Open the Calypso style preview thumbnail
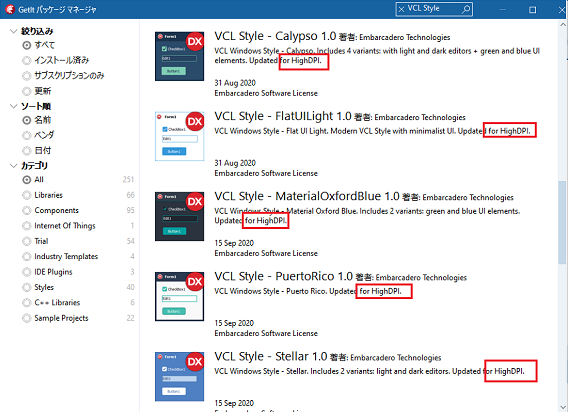Screen dimensions: 568x412 (x=179, y=56)
